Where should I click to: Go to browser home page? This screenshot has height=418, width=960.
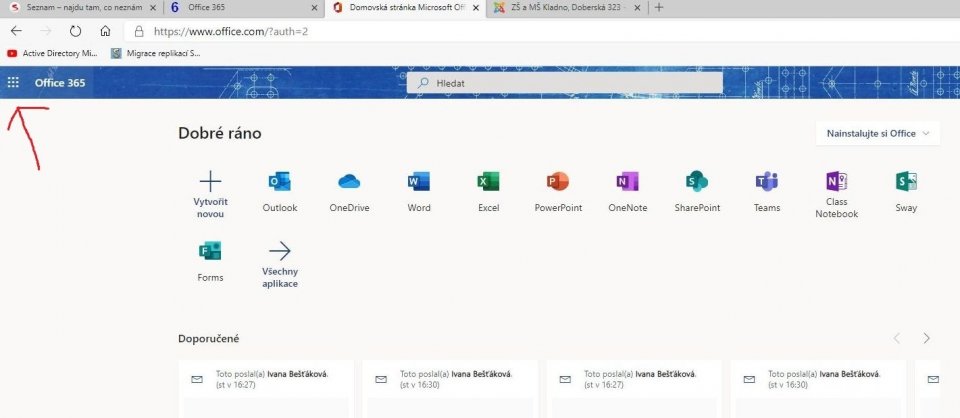coord(105,31)
